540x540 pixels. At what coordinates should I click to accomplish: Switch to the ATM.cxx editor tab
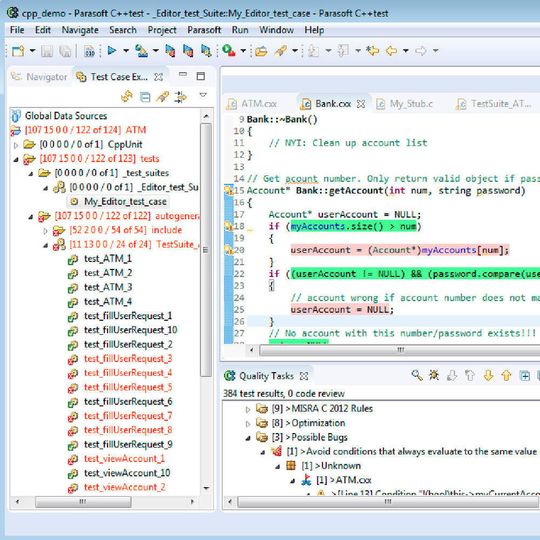[x=252, y=104]
